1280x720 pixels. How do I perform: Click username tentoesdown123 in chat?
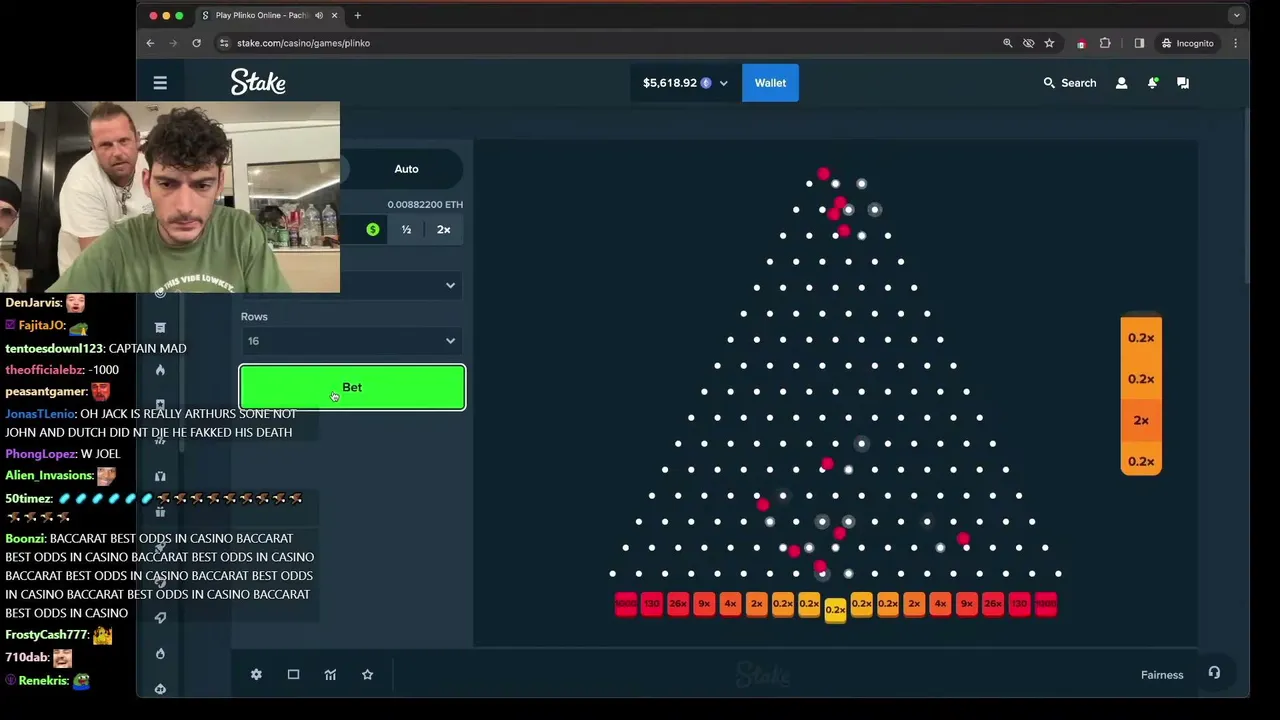[x=54, y=348]
